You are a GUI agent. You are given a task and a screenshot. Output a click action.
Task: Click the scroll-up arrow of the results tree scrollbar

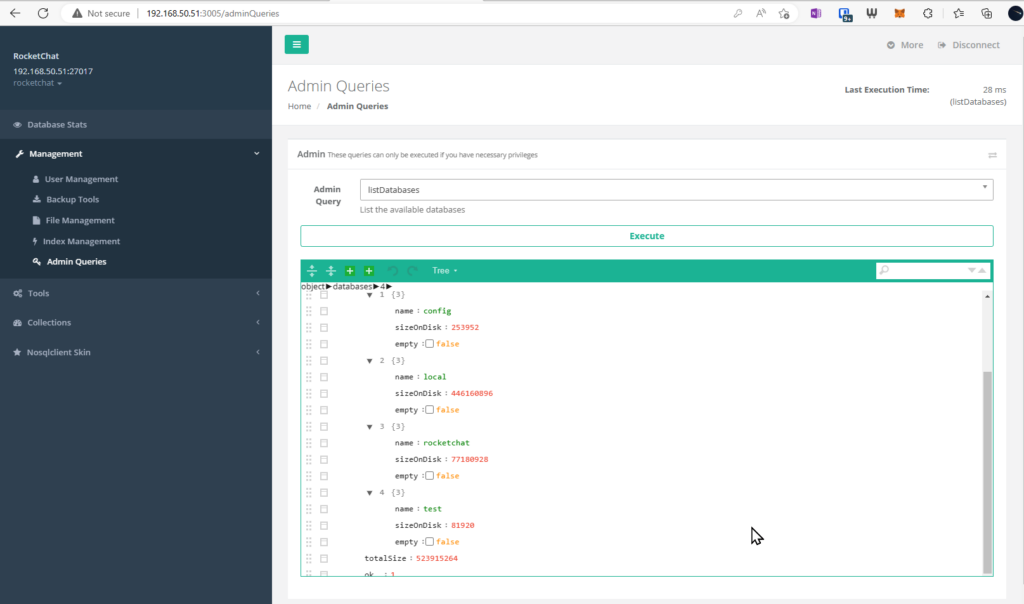987,296
